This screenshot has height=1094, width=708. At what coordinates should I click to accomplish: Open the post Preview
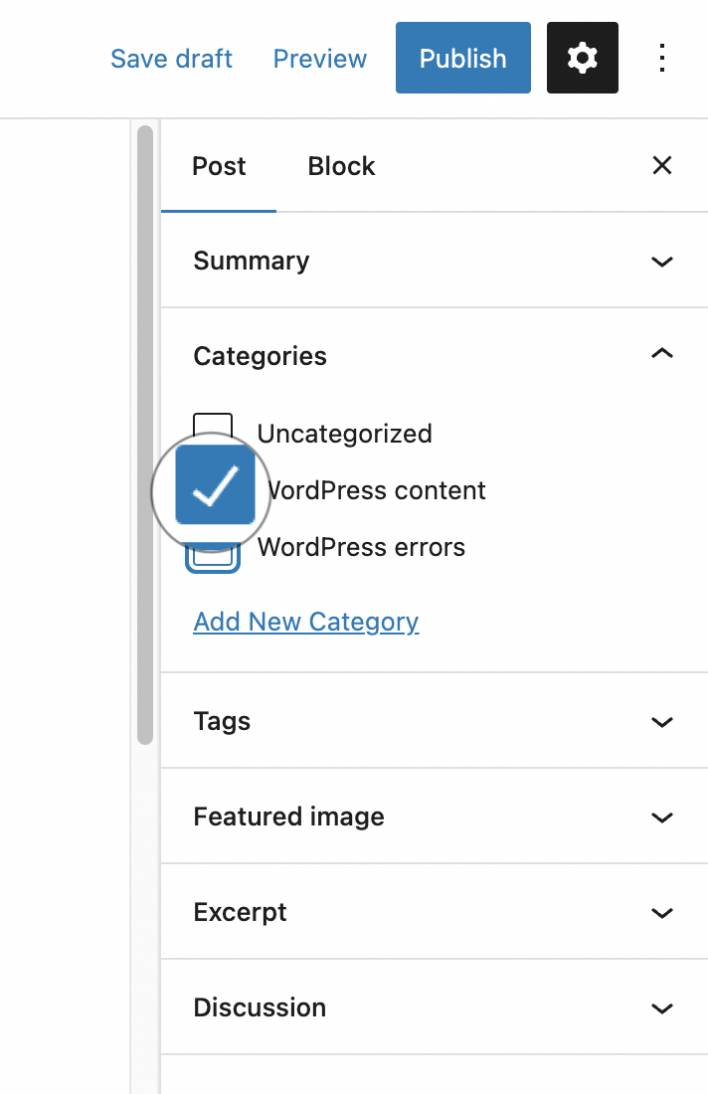click(319, 59)
